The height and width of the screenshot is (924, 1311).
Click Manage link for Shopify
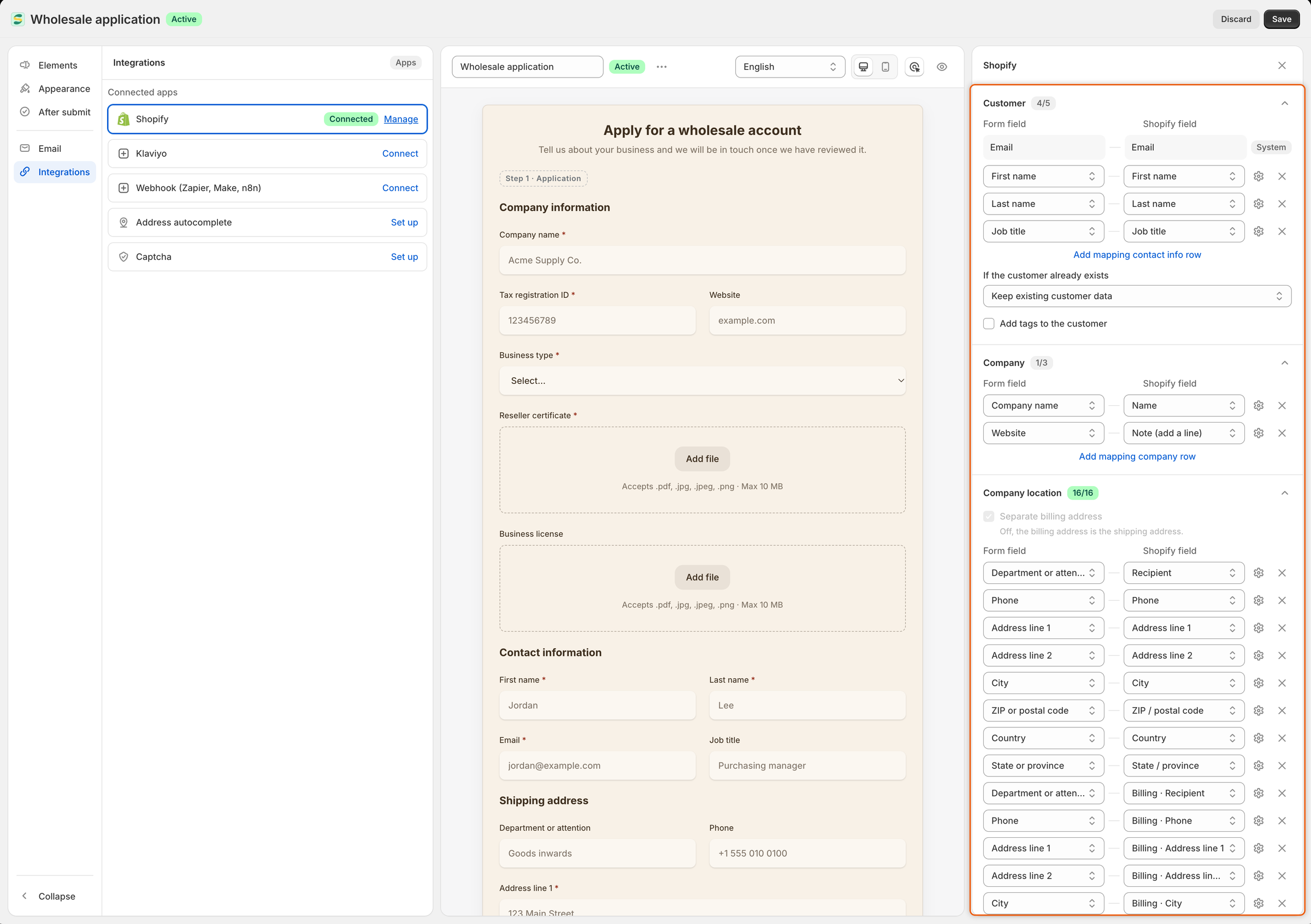point(401,119)
